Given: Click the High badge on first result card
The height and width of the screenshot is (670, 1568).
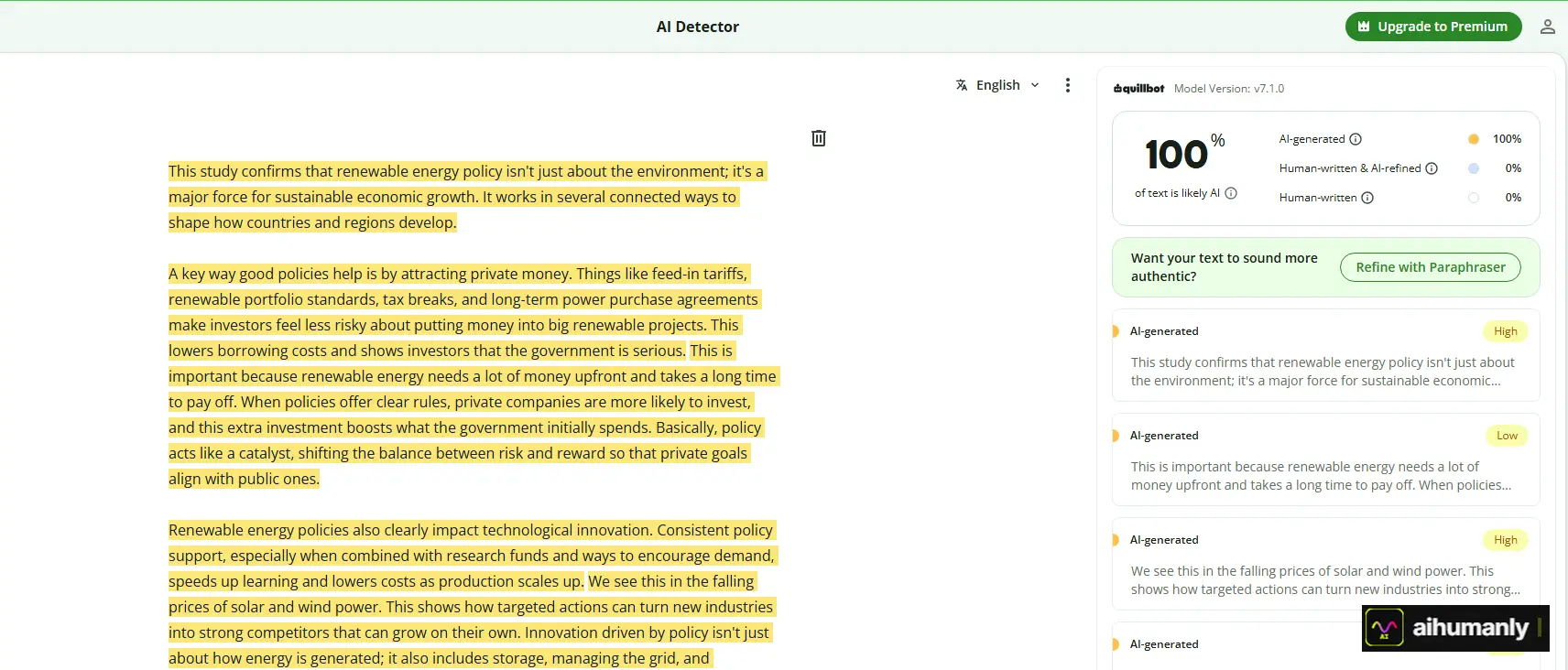Looking at the screenshot, I should coord(1506,331).
